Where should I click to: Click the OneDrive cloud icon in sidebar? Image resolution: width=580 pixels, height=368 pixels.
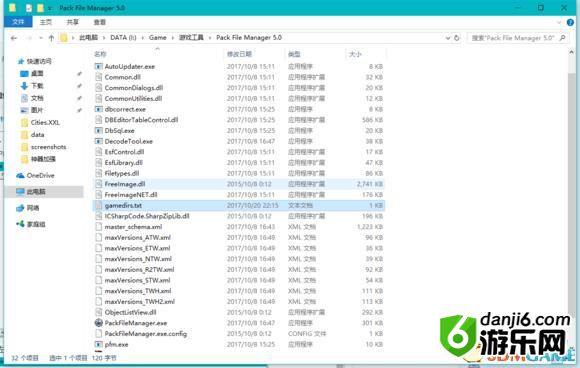click(x=20, y=176)
